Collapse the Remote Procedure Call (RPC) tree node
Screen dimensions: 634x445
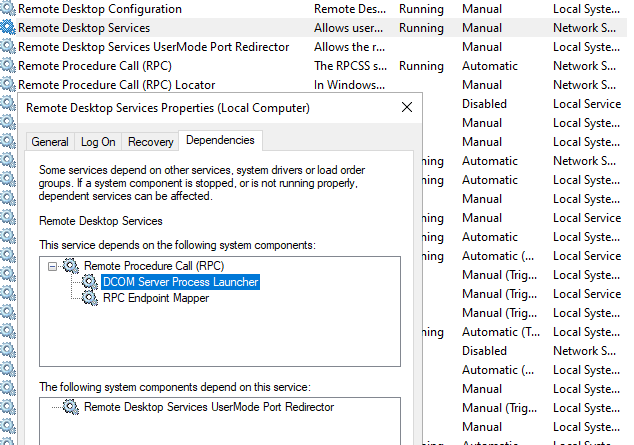point(52,266)
